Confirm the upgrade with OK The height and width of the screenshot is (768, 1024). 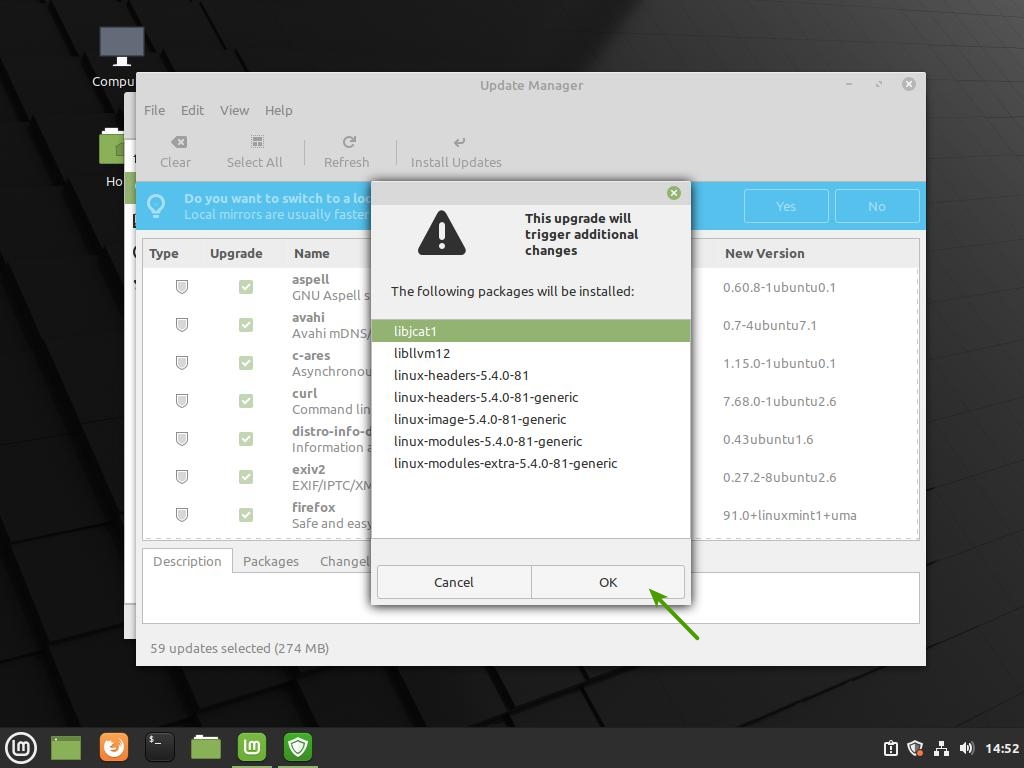point(608,582)
